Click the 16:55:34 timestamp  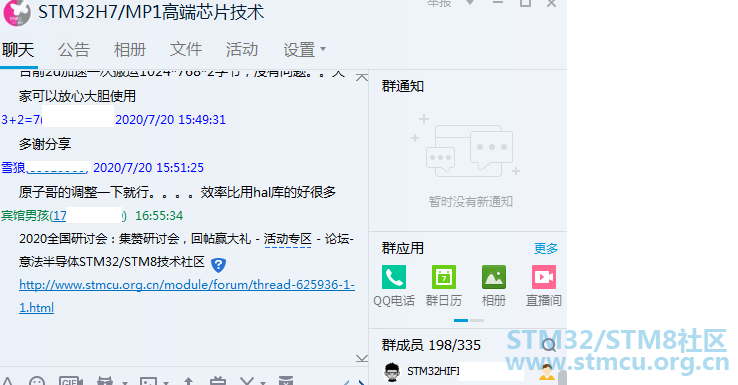click(159, 216)
